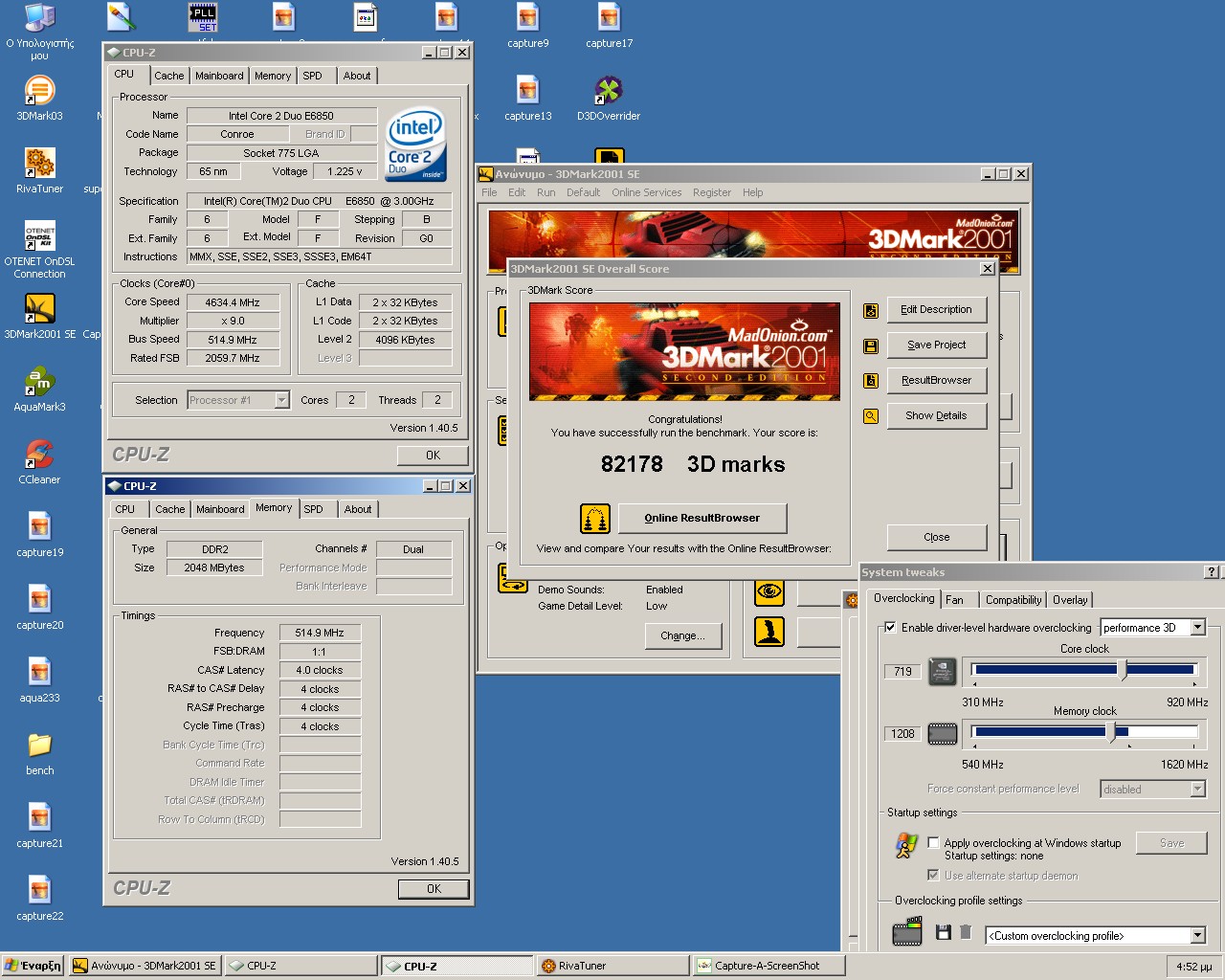Click OK in CPU-Z memory window
The image size is (1225, 980).
tap(434, 889)
